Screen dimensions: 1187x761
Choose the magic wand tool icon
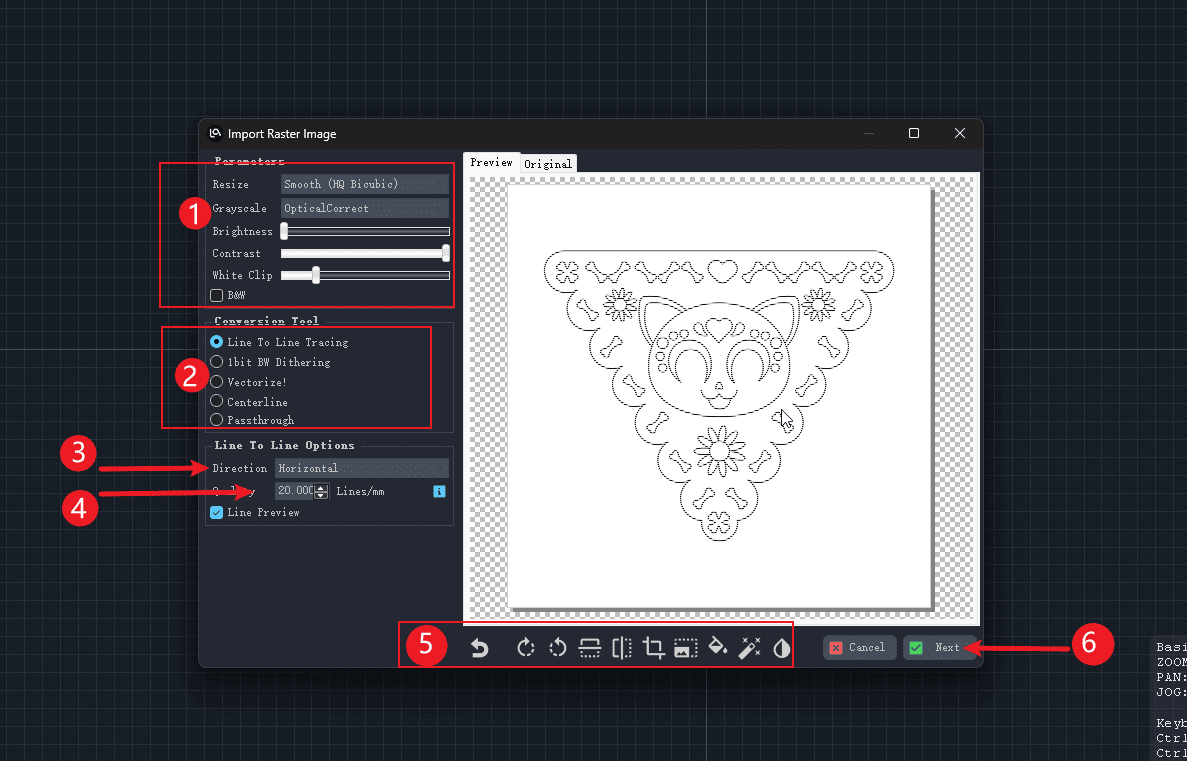coord(749,648)
